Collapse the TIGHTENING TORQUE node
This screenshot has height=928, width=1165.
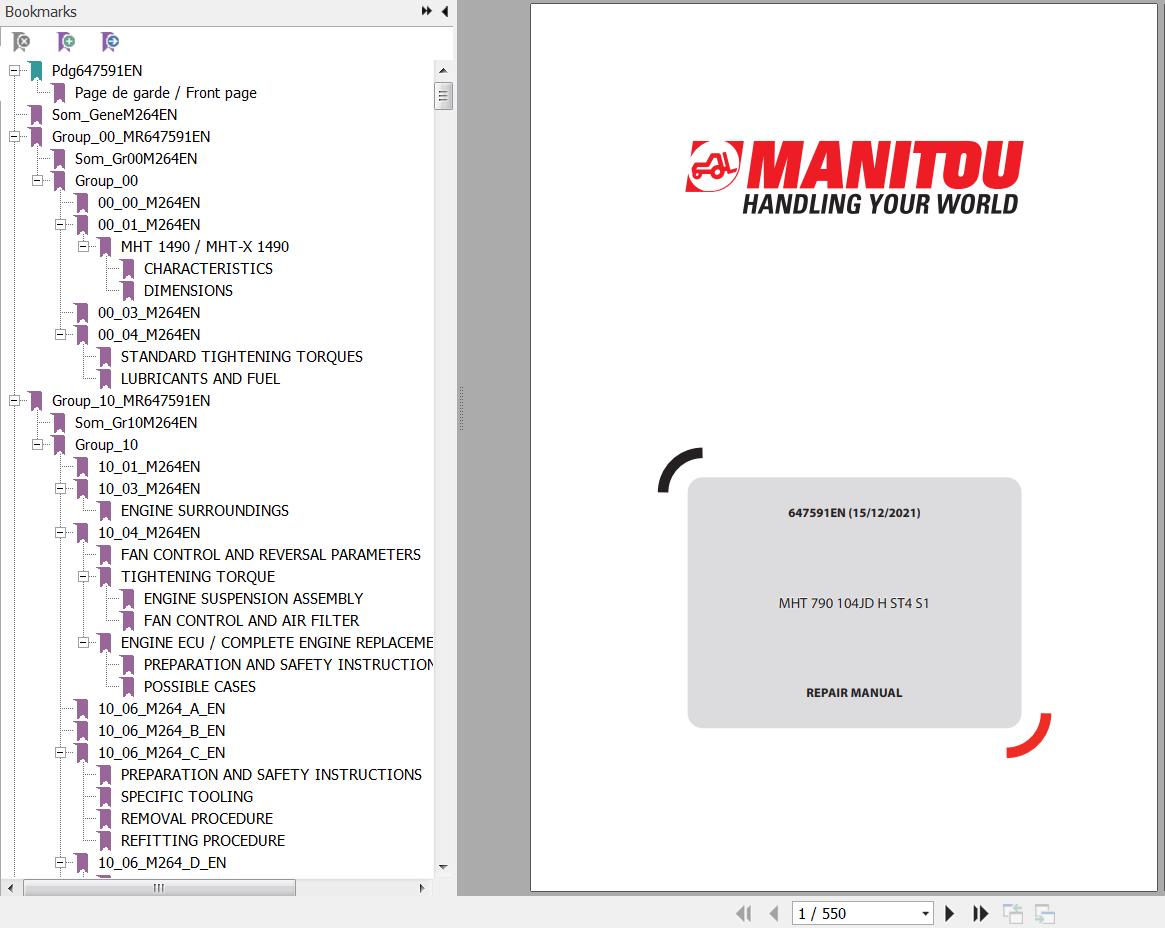(83, 577)
